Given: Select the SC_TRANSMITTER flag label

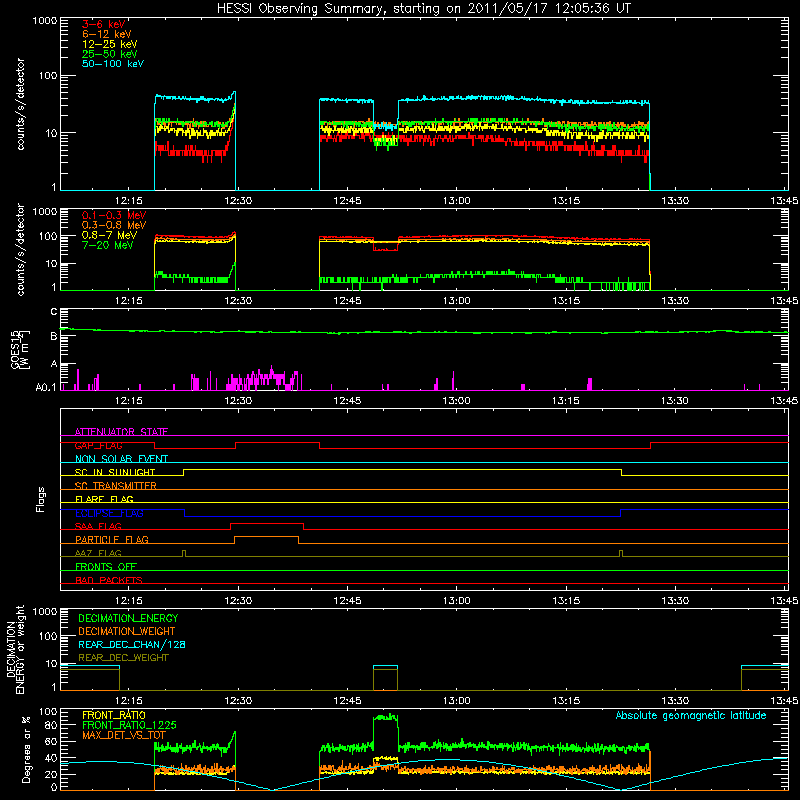Looking at the screenshot, I should pos(116,486).
